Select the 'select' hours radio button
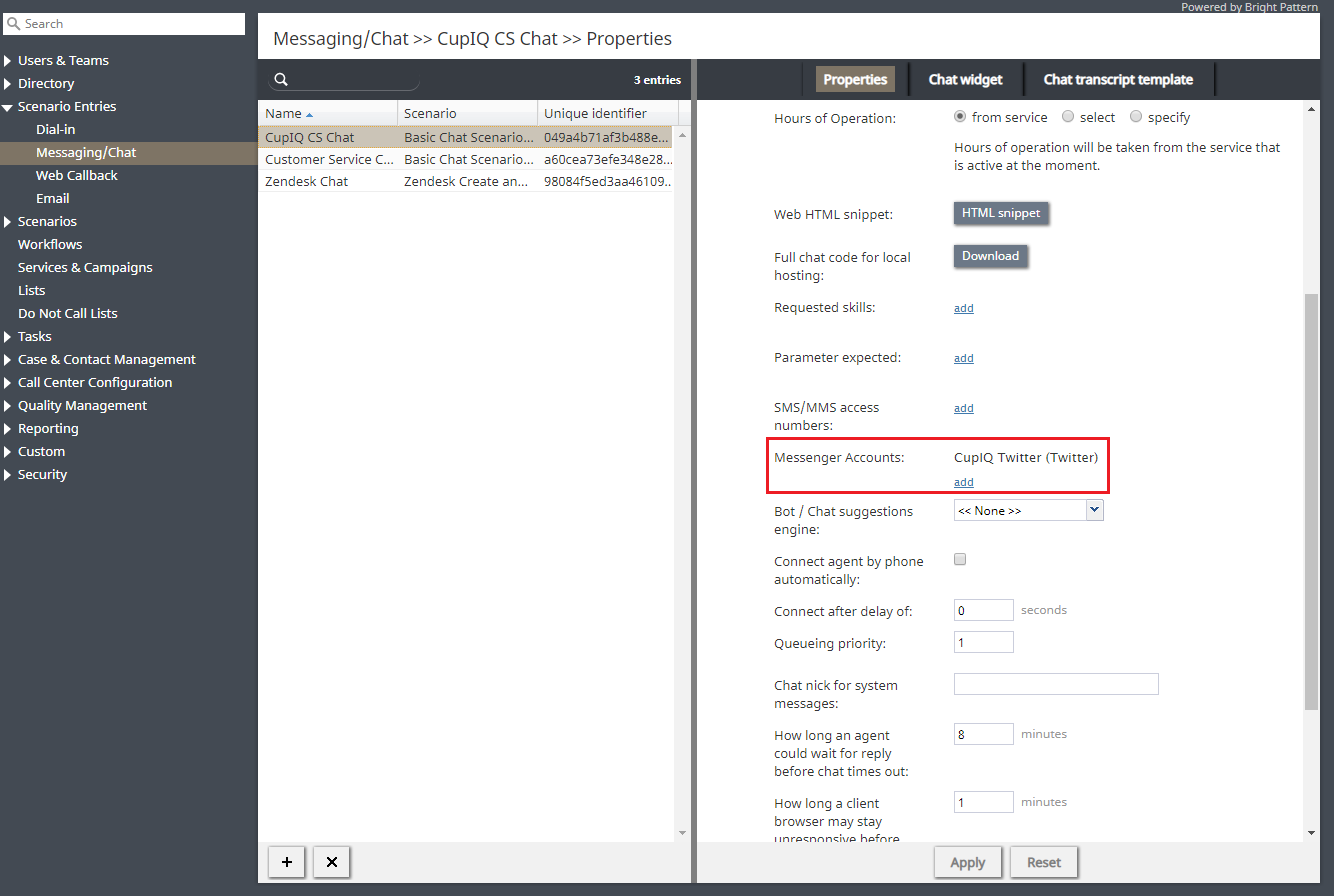 pos(1068,117)
